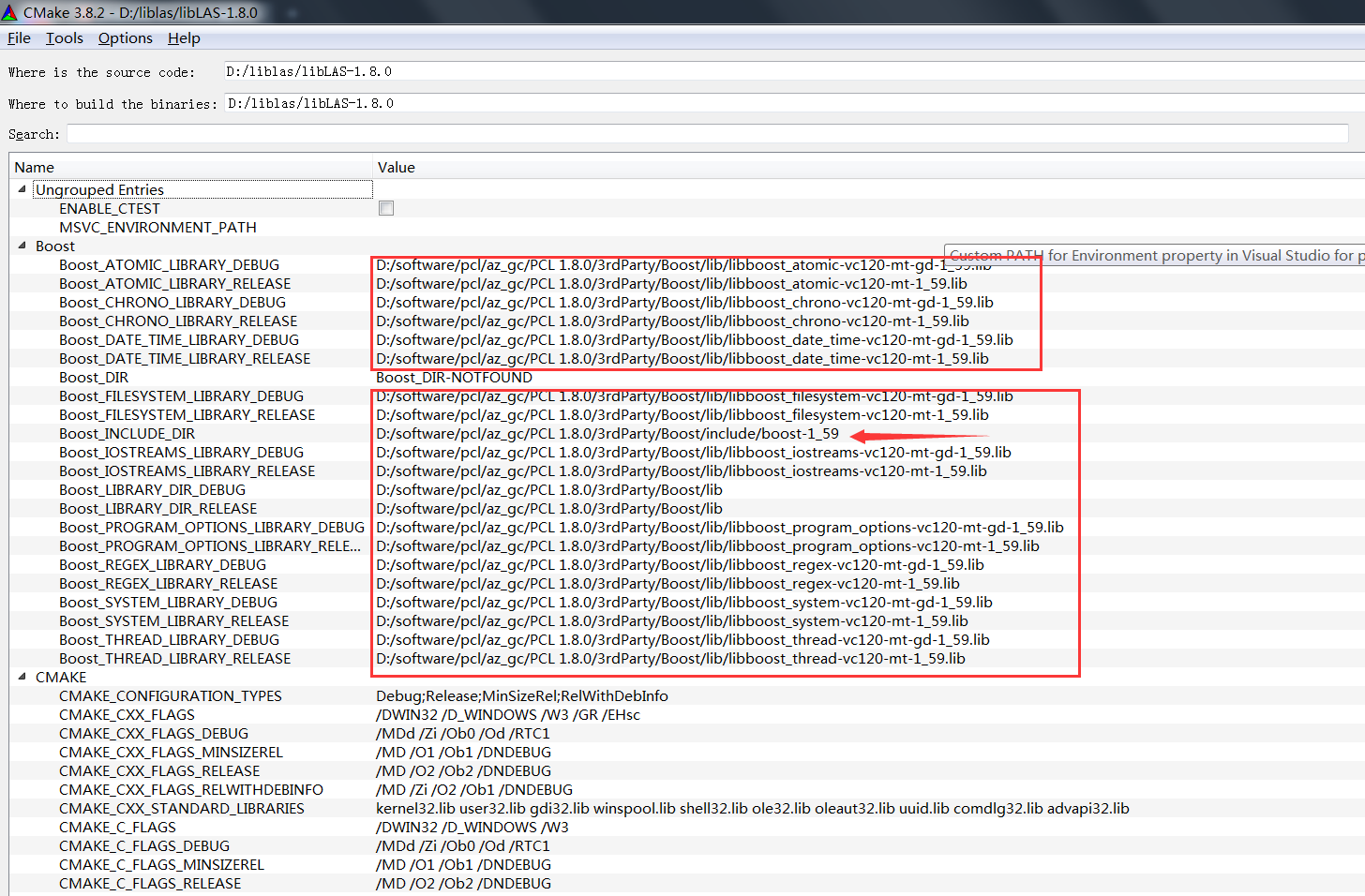Image resolution: width=1365 pixels, height=896 pixels.
Task: Select CMAKE_C_FLAGS_RELEASE entry
Action: click(150, 883)
